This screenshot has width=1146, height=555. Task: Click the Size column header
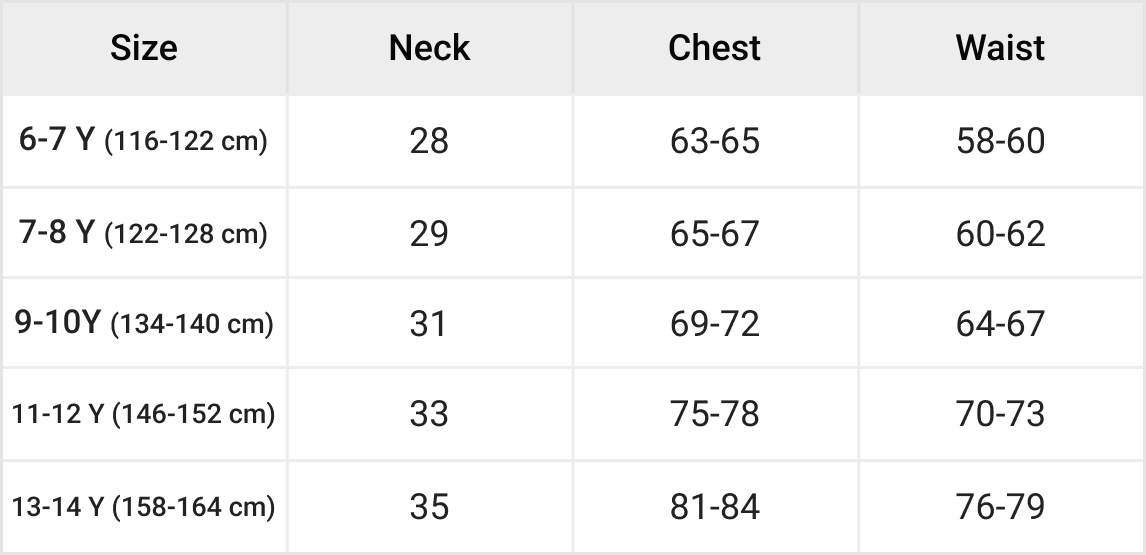point(144,48)
